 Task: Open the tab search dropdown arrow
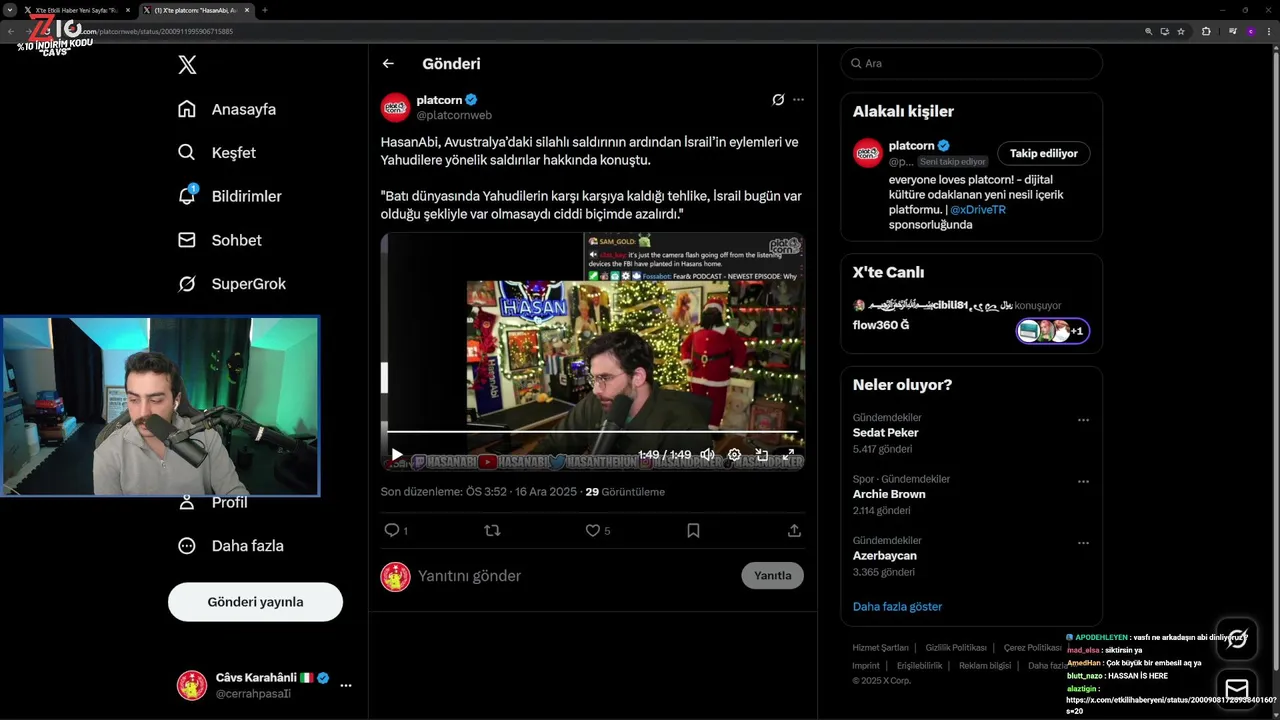tap(9, 10)
